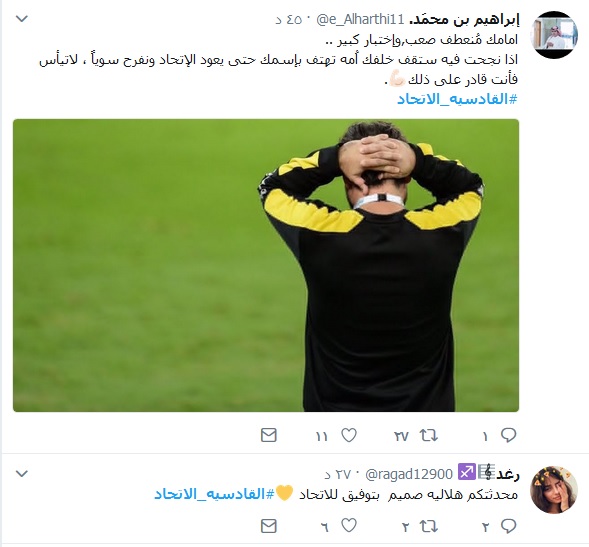Like ragad12900's tweet with the heart icon
This screenshot has height=547, width=589.
pos(349,526)
